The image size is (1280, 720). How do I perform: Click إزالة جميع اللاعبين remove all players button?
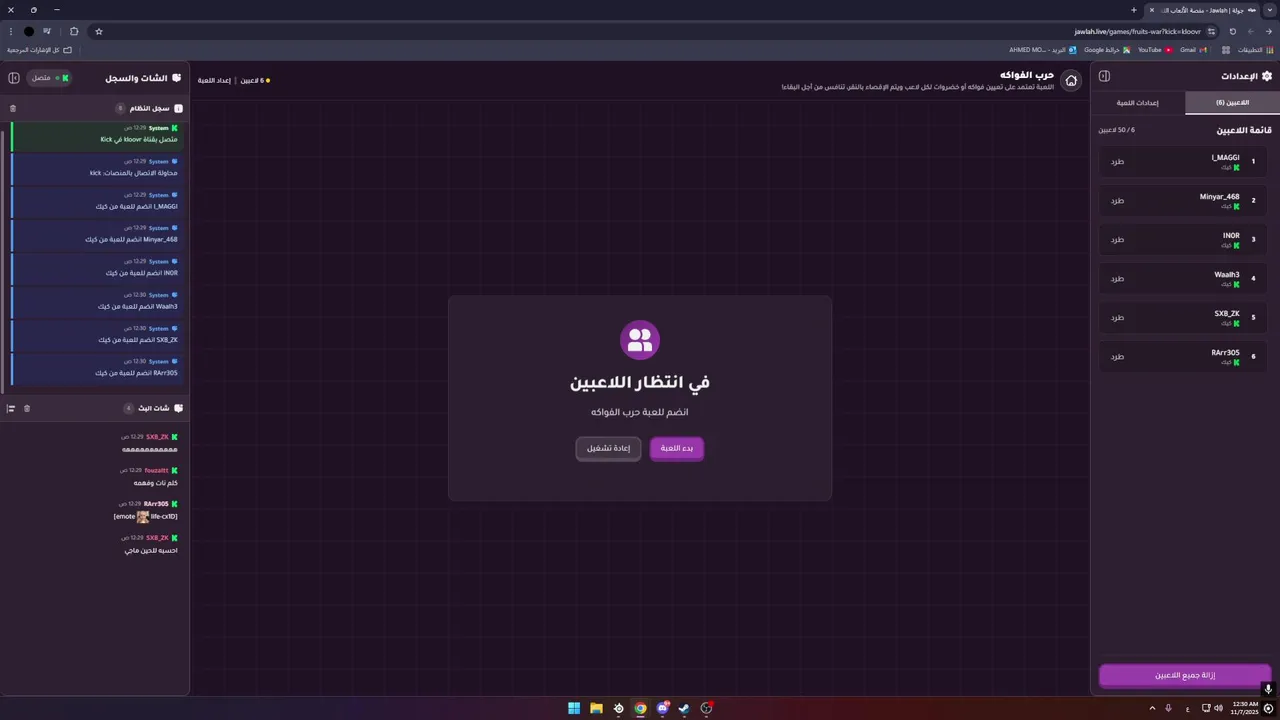[x=1185, y=675]
